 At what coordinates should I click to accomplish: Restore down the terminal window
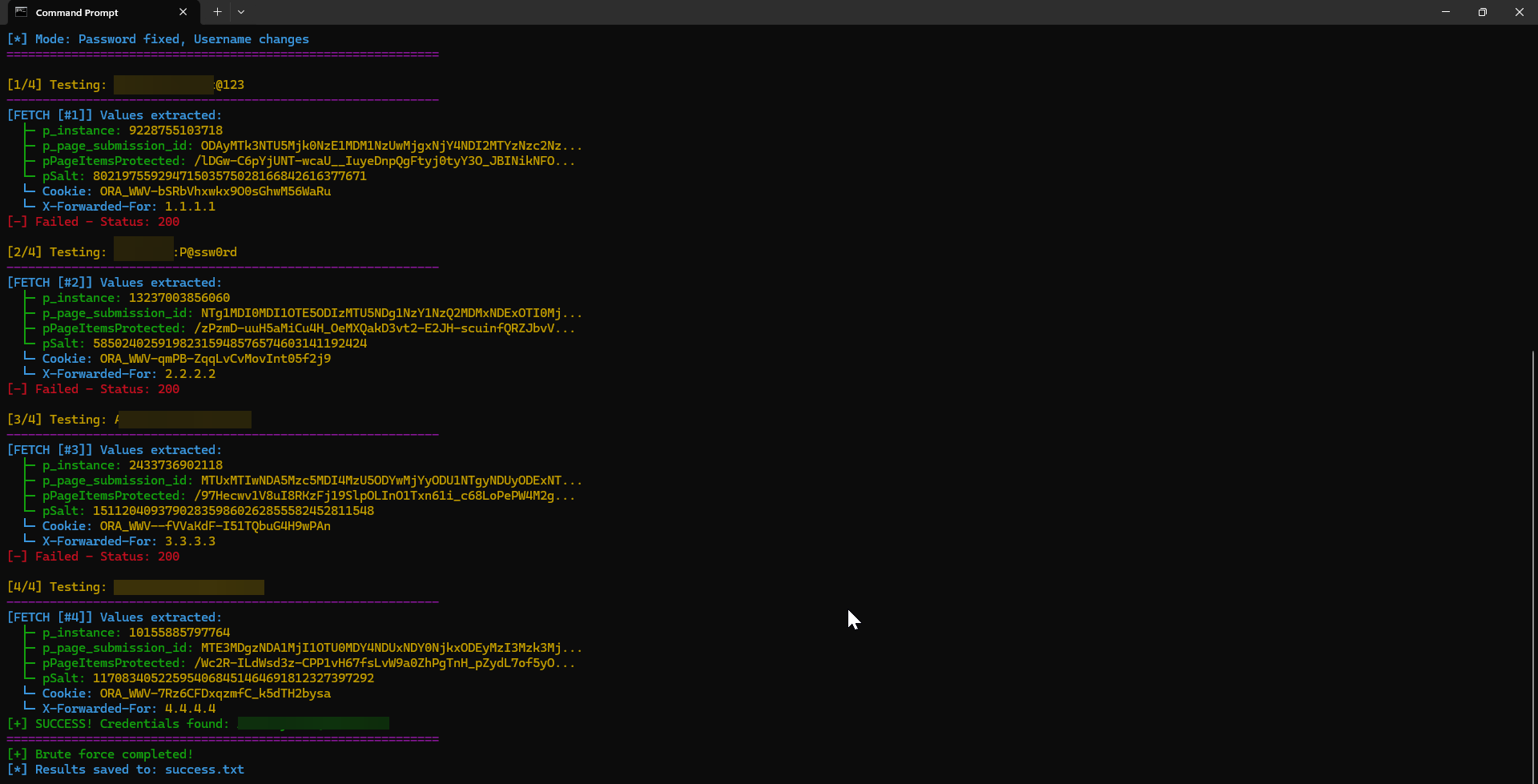pos(1483,12)
